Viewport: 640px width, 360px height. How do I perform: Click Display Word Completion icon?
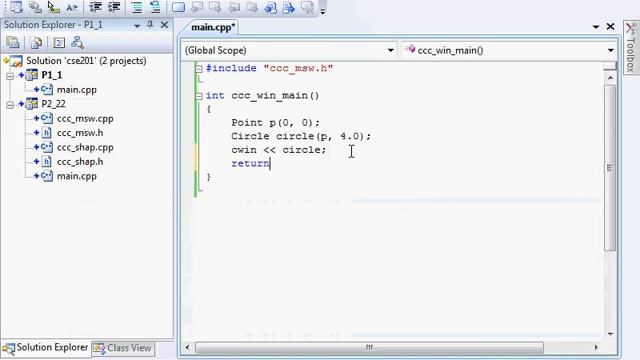point(72,7)
